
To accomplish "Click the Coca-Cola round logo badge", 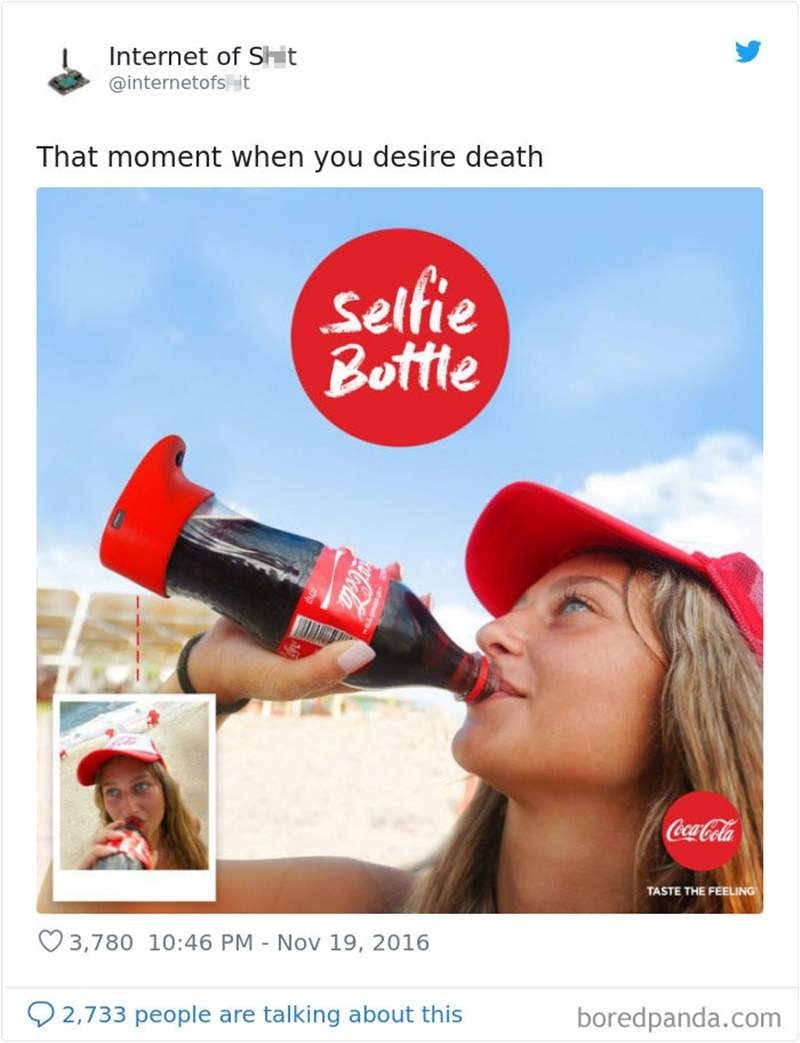I will pos(702,830).
